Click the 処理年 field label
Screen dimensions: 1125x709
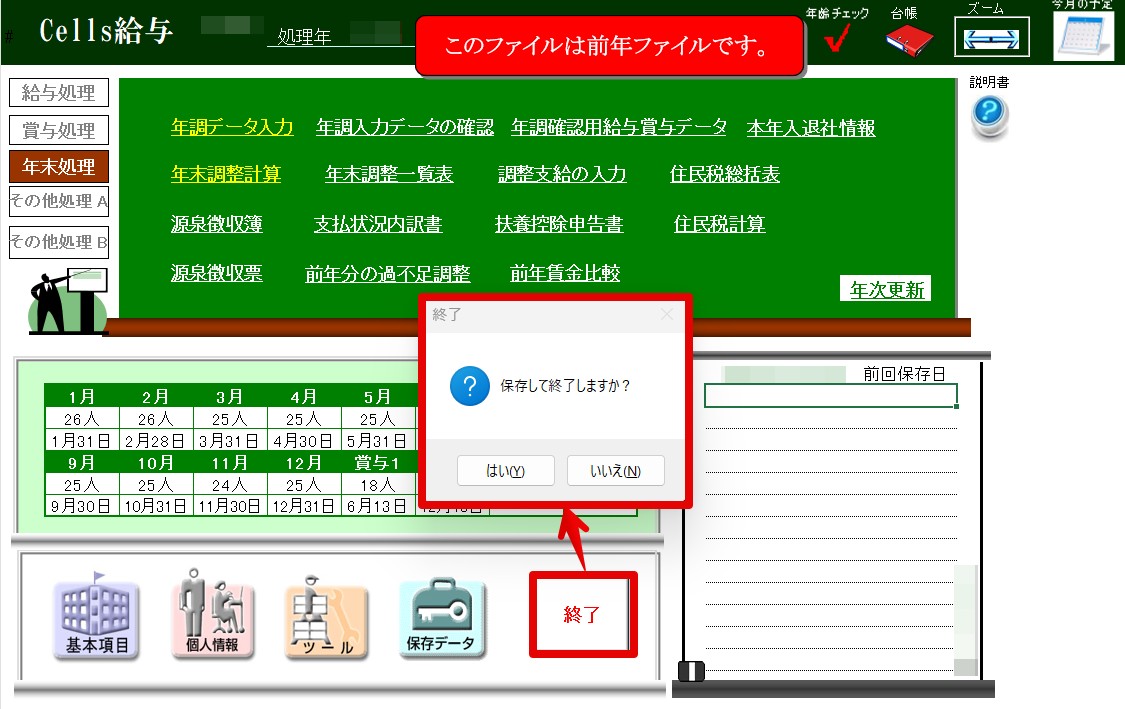click(x=304, y=37)
